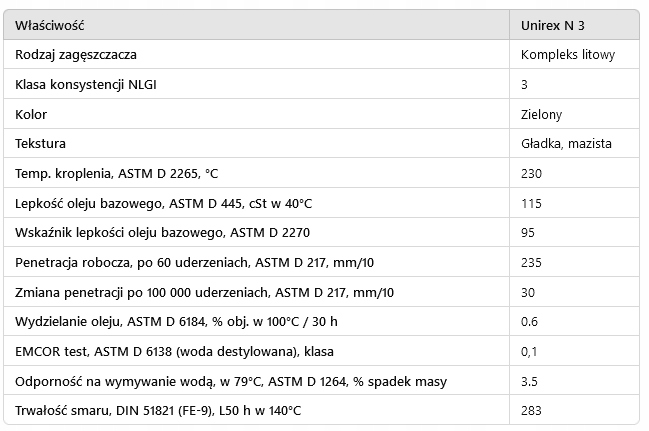The width and height of the screenshot is (649, 431).
Task: Click the "Lepkość oleju bazowego, ASTM D 445" cell
Action: click(x=164, y=203)
